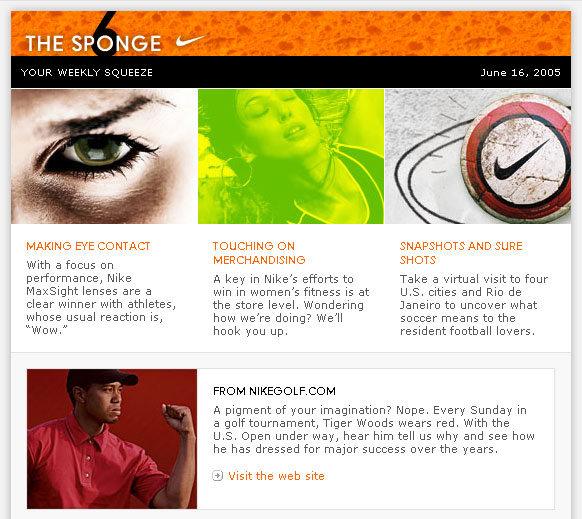Open the Visit the web site link
582x519 pixels.
276,476
